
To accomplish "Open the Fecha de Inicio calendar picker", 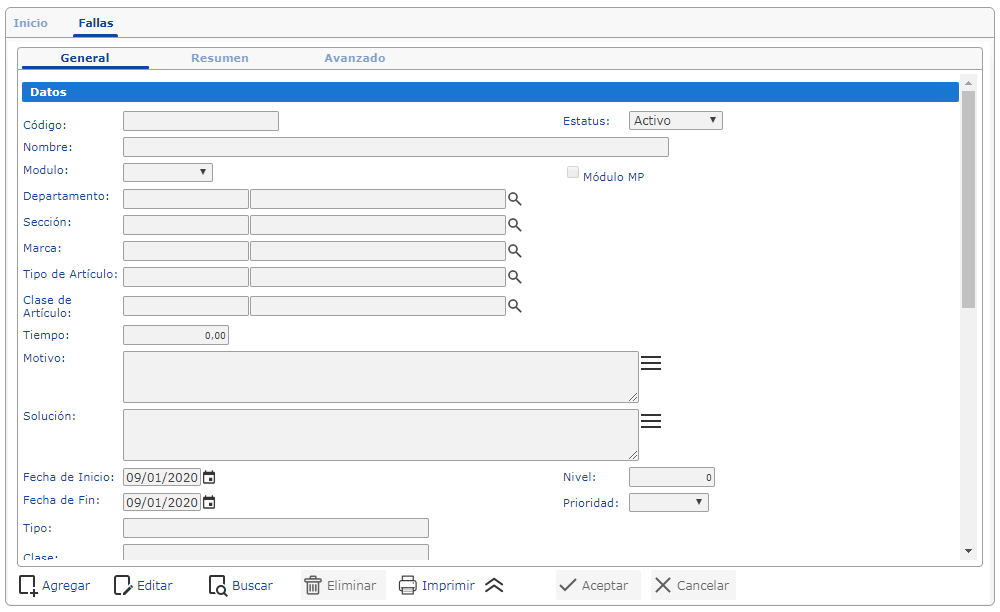I will (x=209, y=478).
